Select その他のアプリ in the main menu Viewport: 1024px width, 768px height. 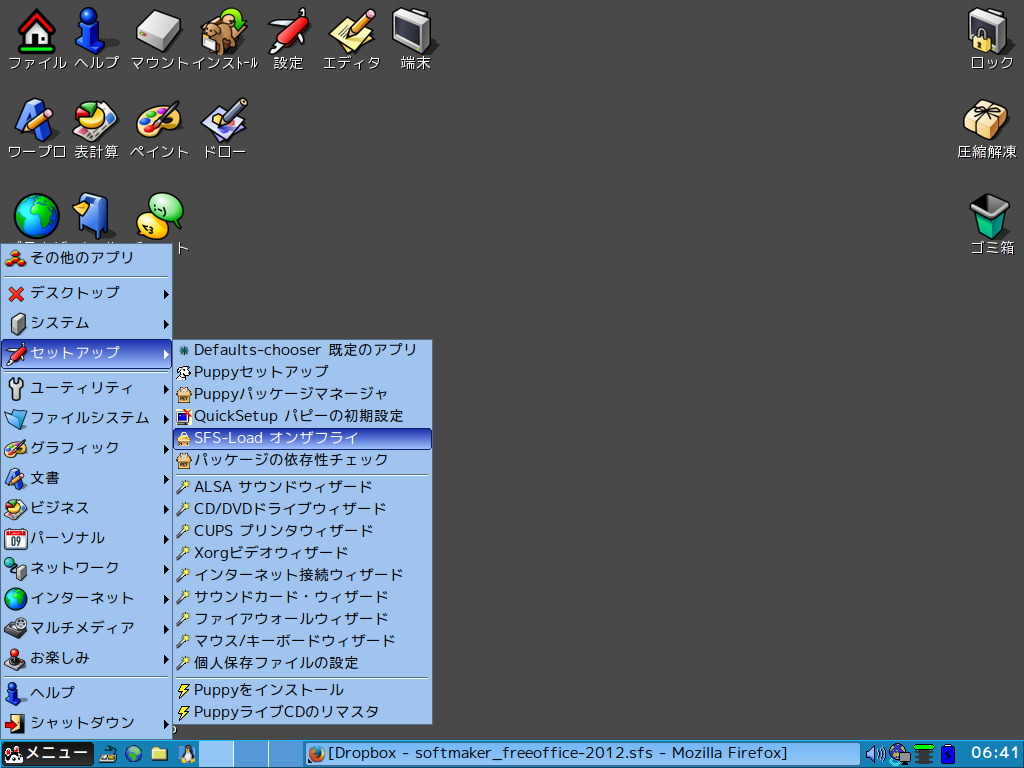click(x=86, y=259)
